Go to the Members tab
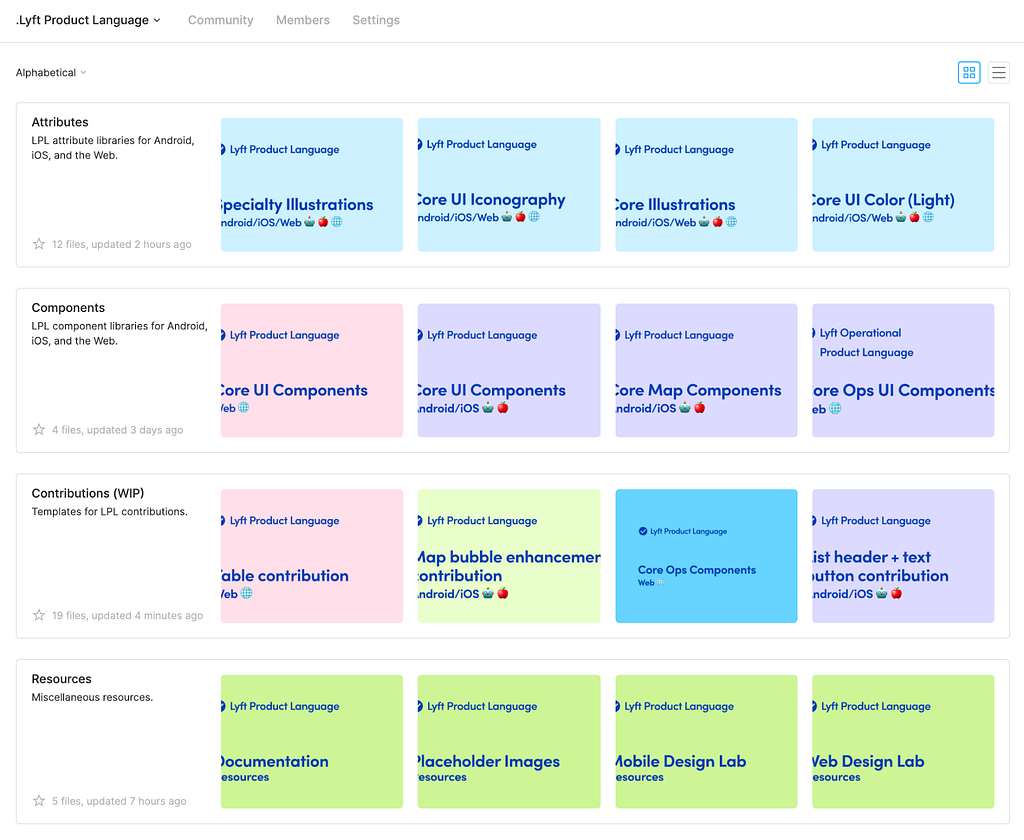This screenshot has width=1024, height=840. click(303, 20)
